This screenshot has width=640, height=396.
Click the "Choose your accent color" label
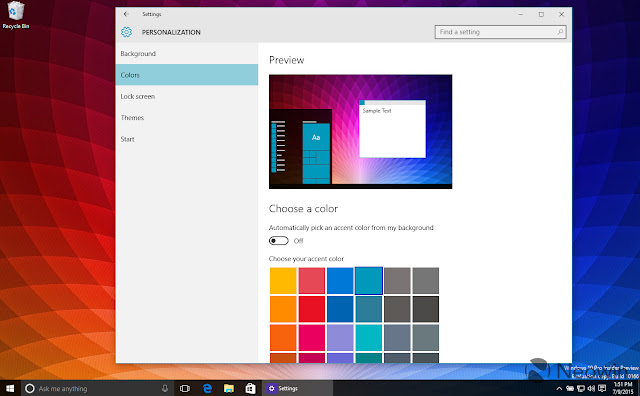coord(306,259)
